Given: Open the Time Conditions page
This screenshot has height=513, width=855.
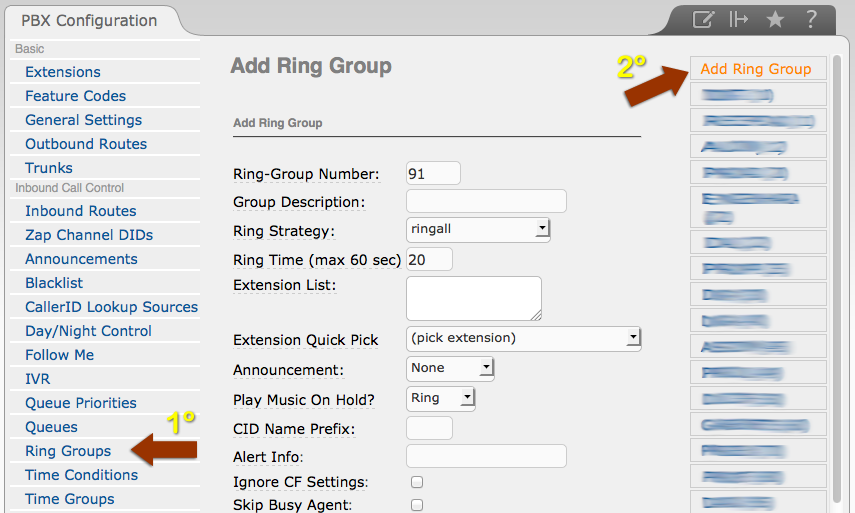Looking at the screenshot, I should click(82, 475).
